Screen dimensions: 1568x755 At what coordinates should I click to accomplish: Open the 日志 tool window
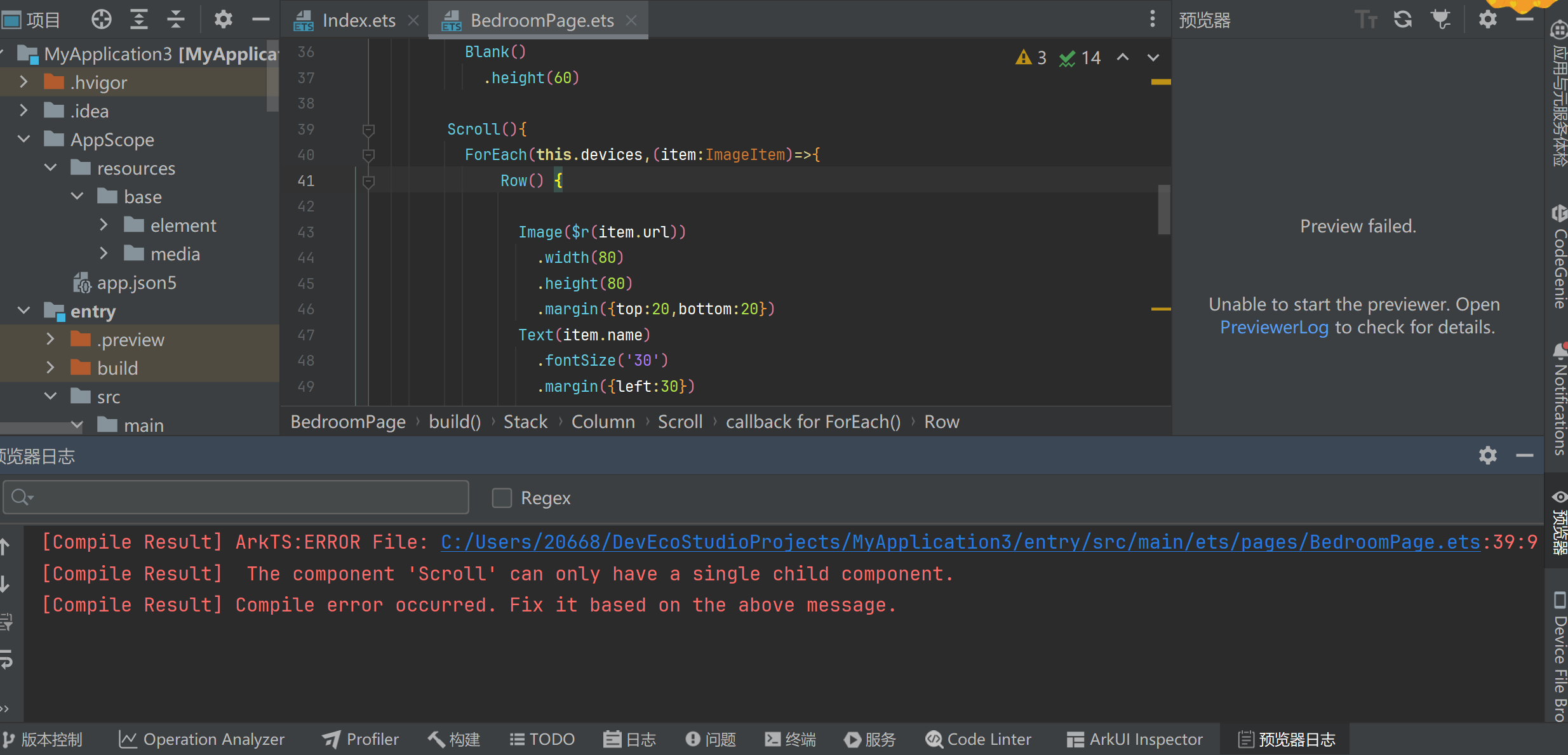(x=629, y=739)
